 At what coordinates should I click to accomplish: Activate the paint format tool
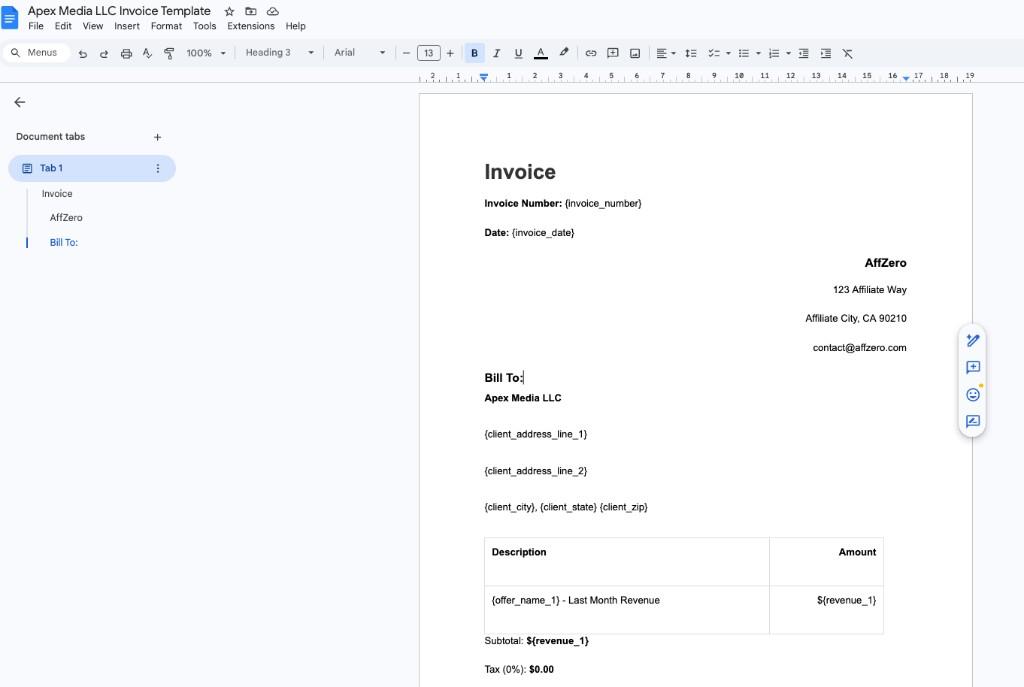tap(169, 54)
